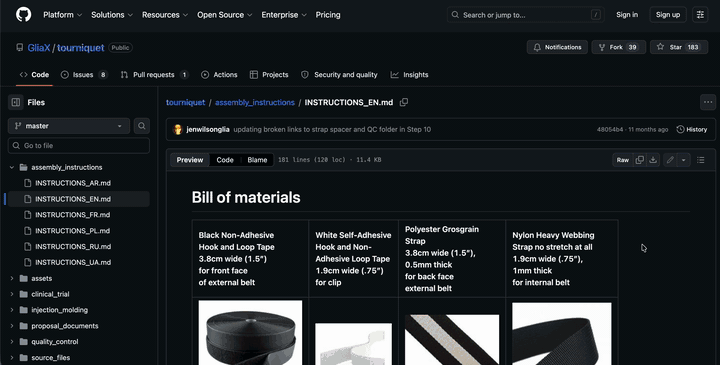Open the master branch selector
Viewport: 720px width, 365px height.
[68, 126]
